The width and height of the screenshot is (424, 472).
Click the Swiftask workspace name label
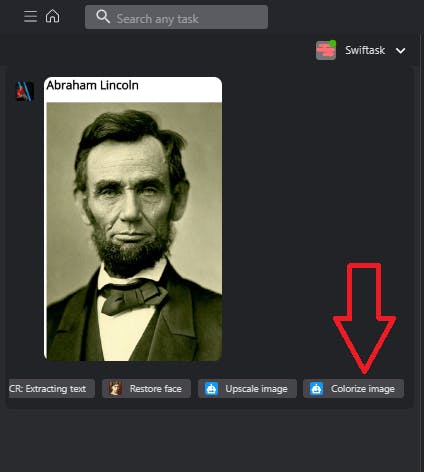pos(365,50)
